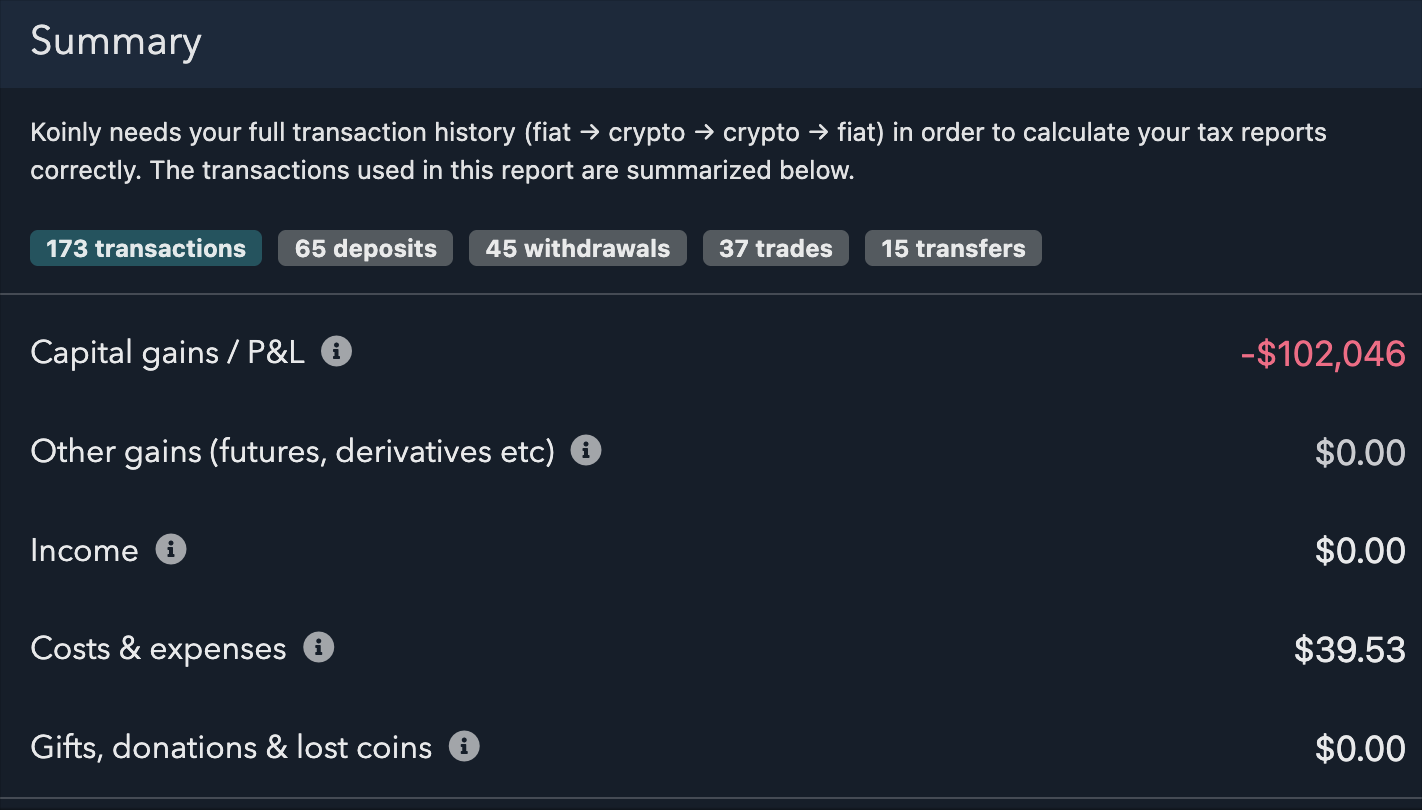Viewport: 1422px width, 810px height.
Task: Click the -$102,046 capital gains amount
Action: 1323,353
